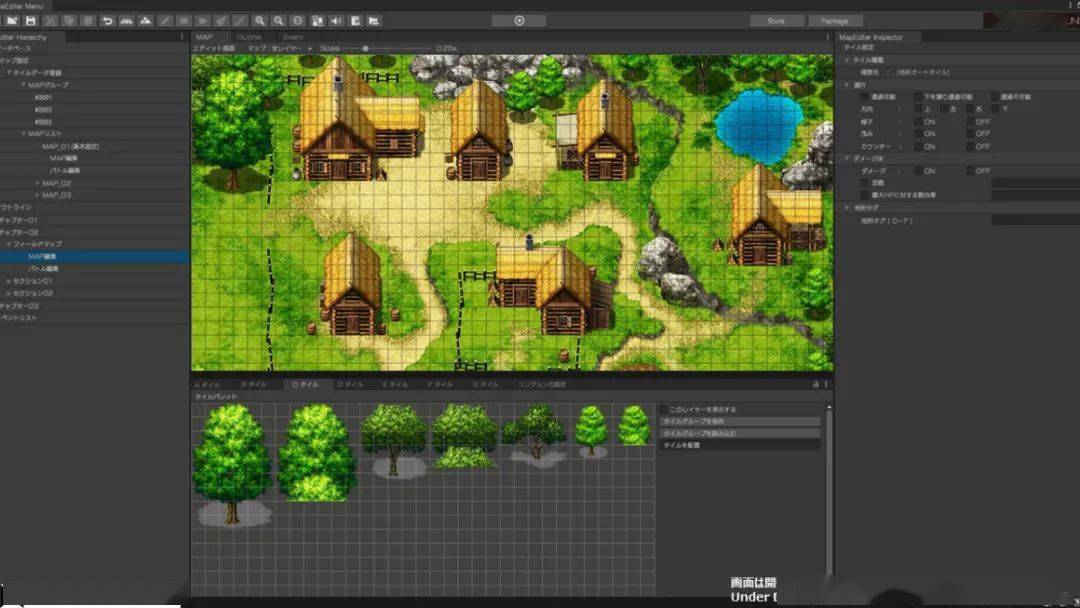Click the Scale slider handle

pyautogui.click(x=366, y=48)
